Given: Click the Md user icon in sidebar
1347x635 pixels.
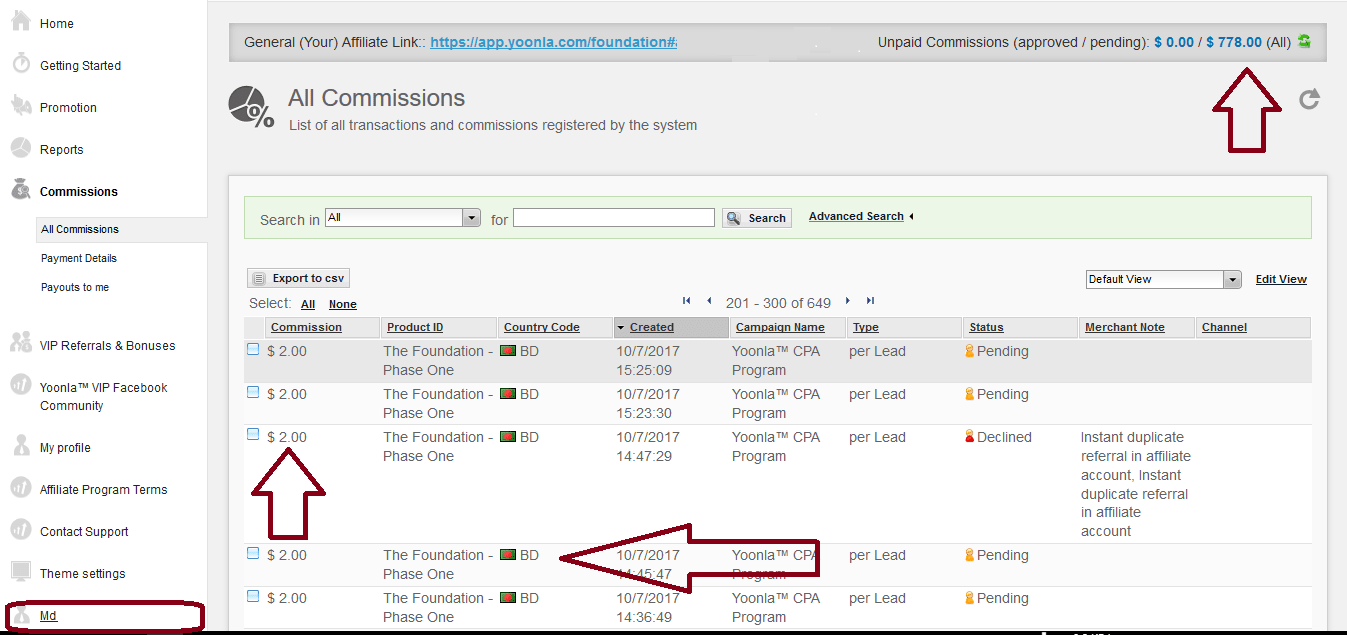Looking at the screenshot, I should (x=20, y=615).
